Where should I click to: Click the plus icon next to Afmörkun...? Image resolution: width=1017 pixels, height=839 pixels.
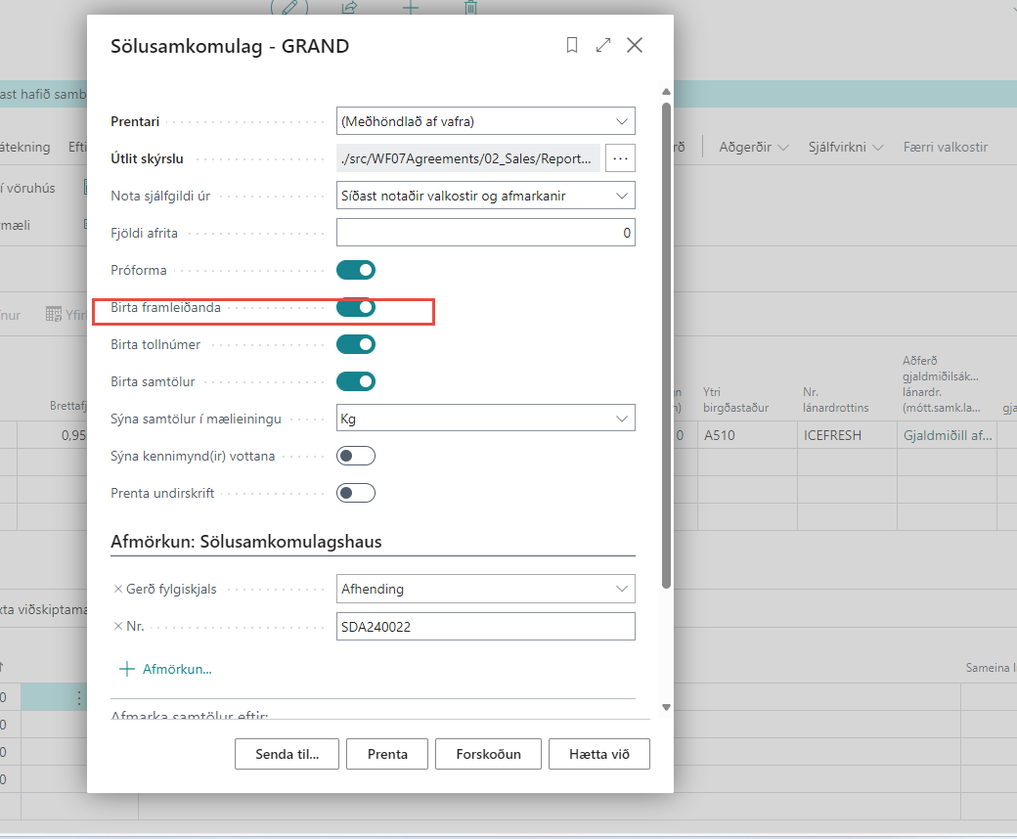coord(126,669)
